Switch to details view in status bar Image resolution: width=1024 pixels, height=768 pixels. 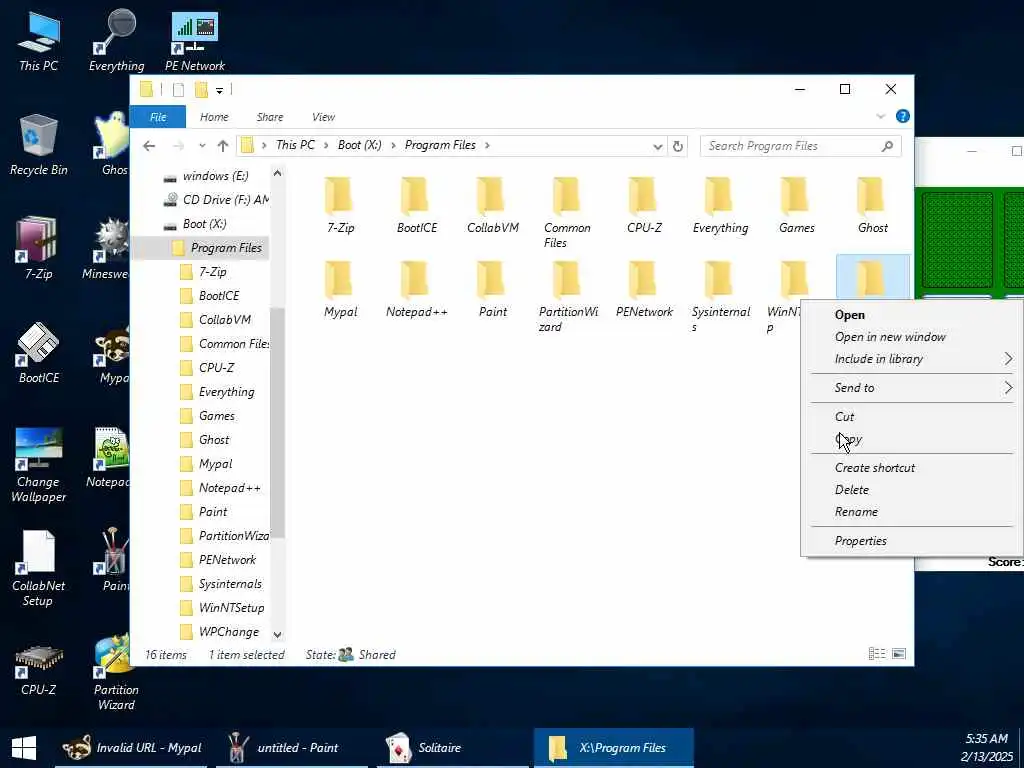coord(876,654)
